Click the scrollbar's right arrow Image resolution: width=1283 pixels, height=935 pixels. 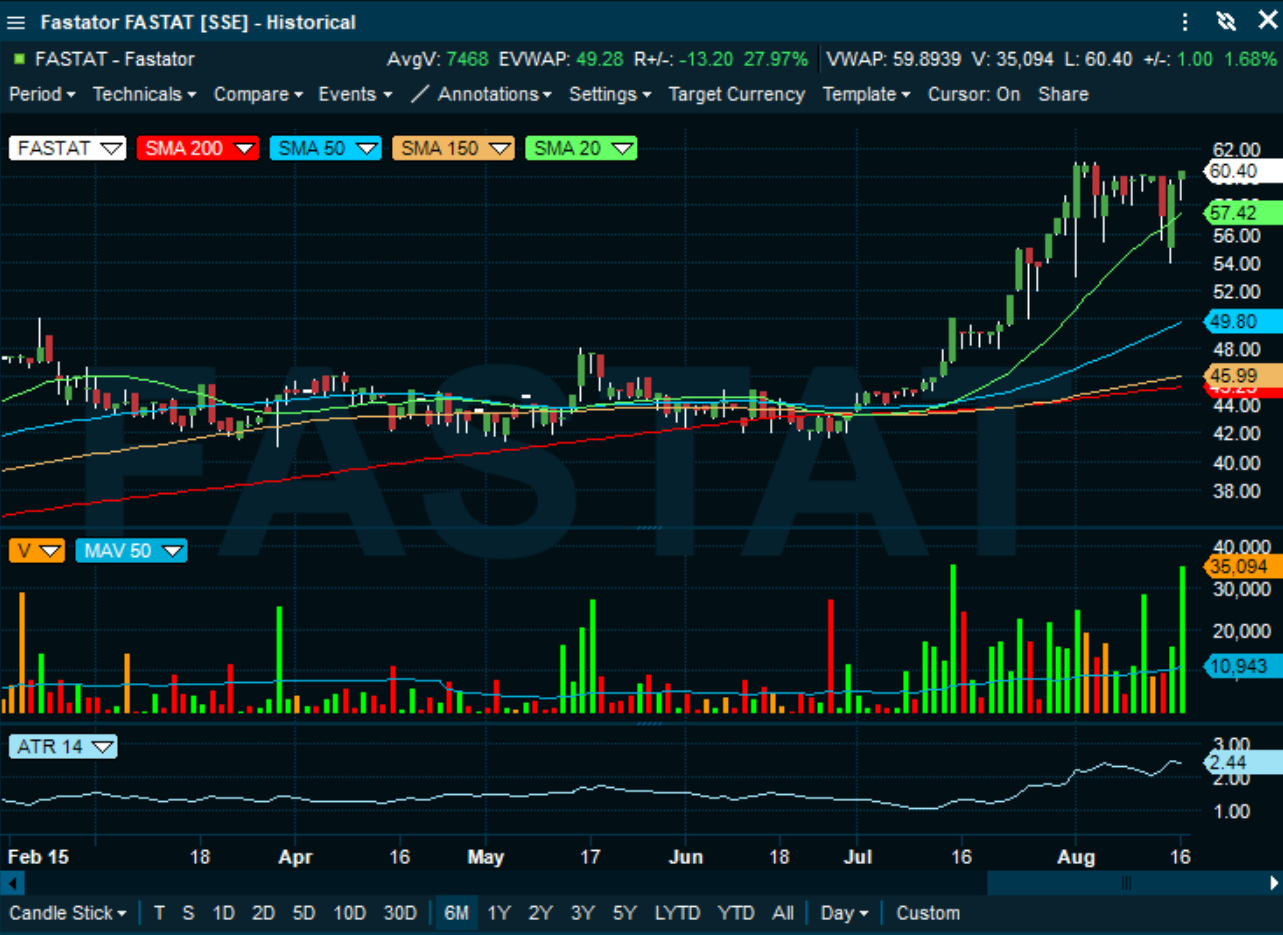coord(1273,883)
